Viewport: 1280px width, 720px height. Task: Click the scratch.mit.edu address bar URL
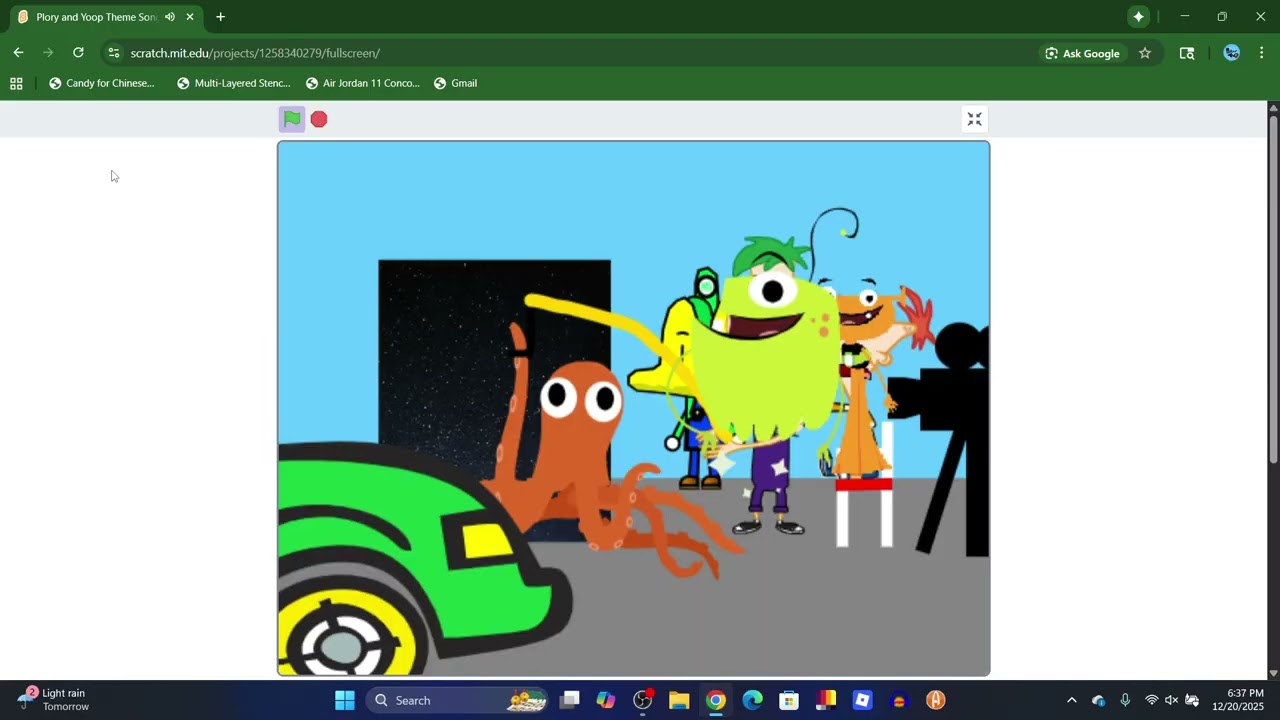[255, 53]
